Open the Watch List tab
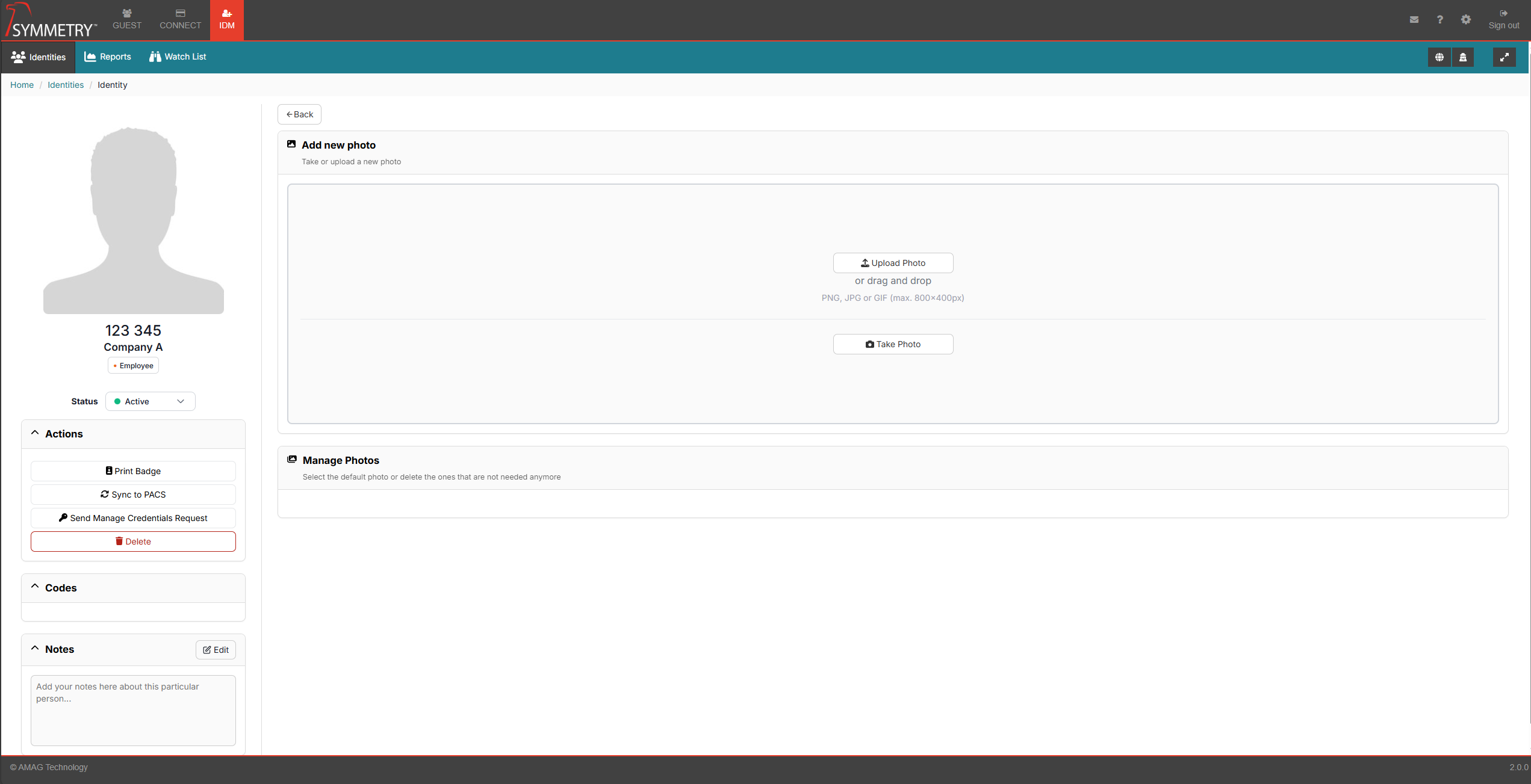Screen dimensions: 1531x784 178,57
